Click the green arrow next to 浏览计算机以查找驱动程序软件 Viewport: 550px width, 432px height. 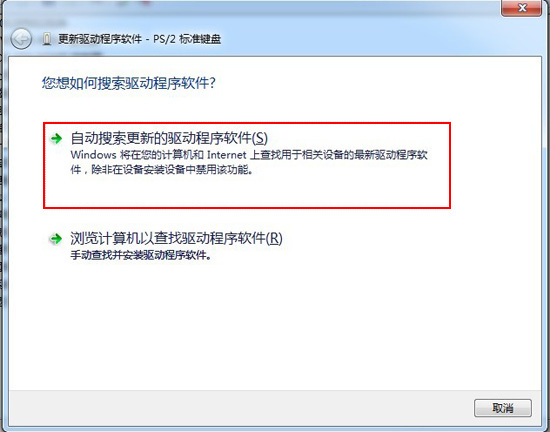(x=56, y=239)
